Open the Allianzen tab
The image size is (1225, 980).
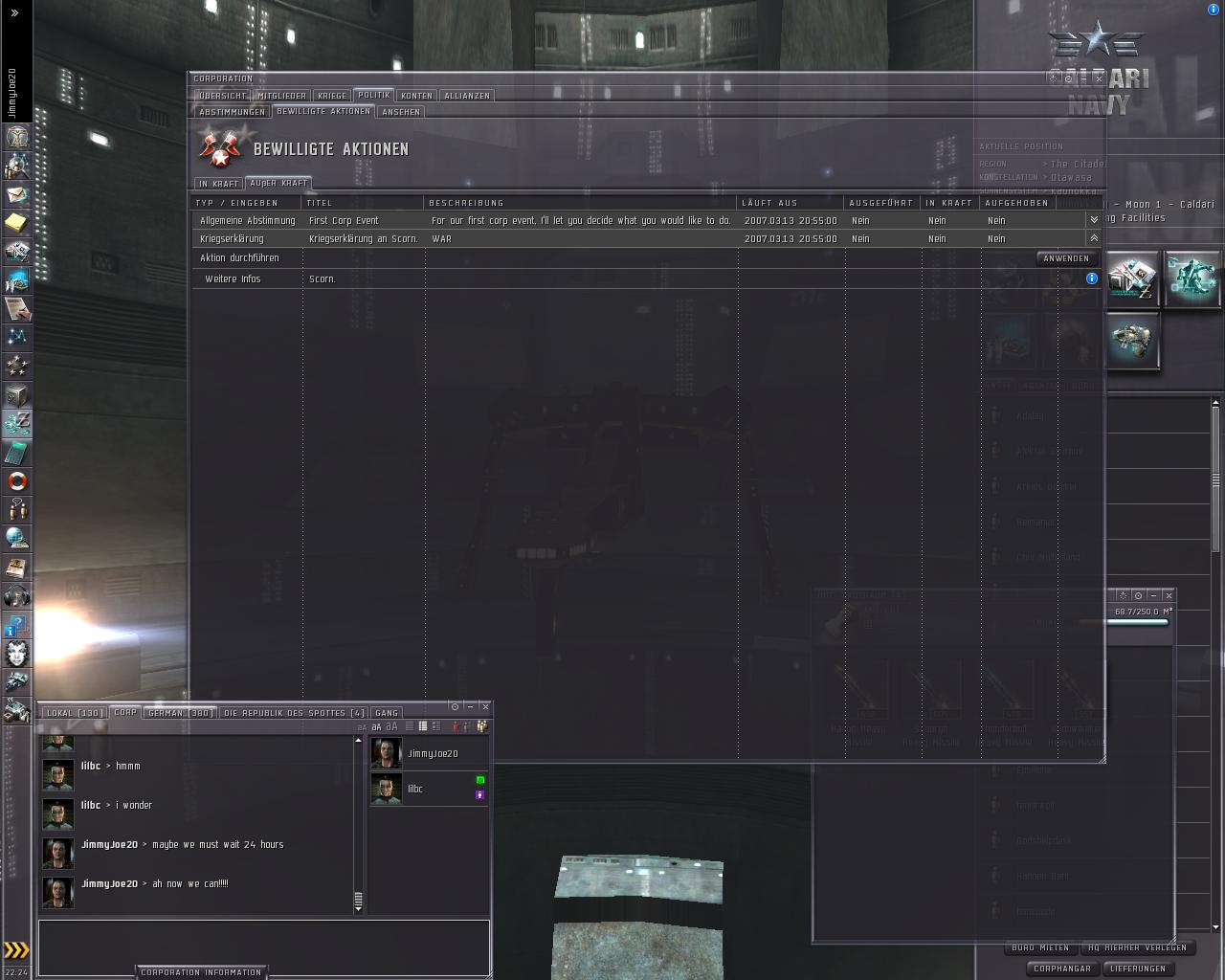[x=467, y=96]
